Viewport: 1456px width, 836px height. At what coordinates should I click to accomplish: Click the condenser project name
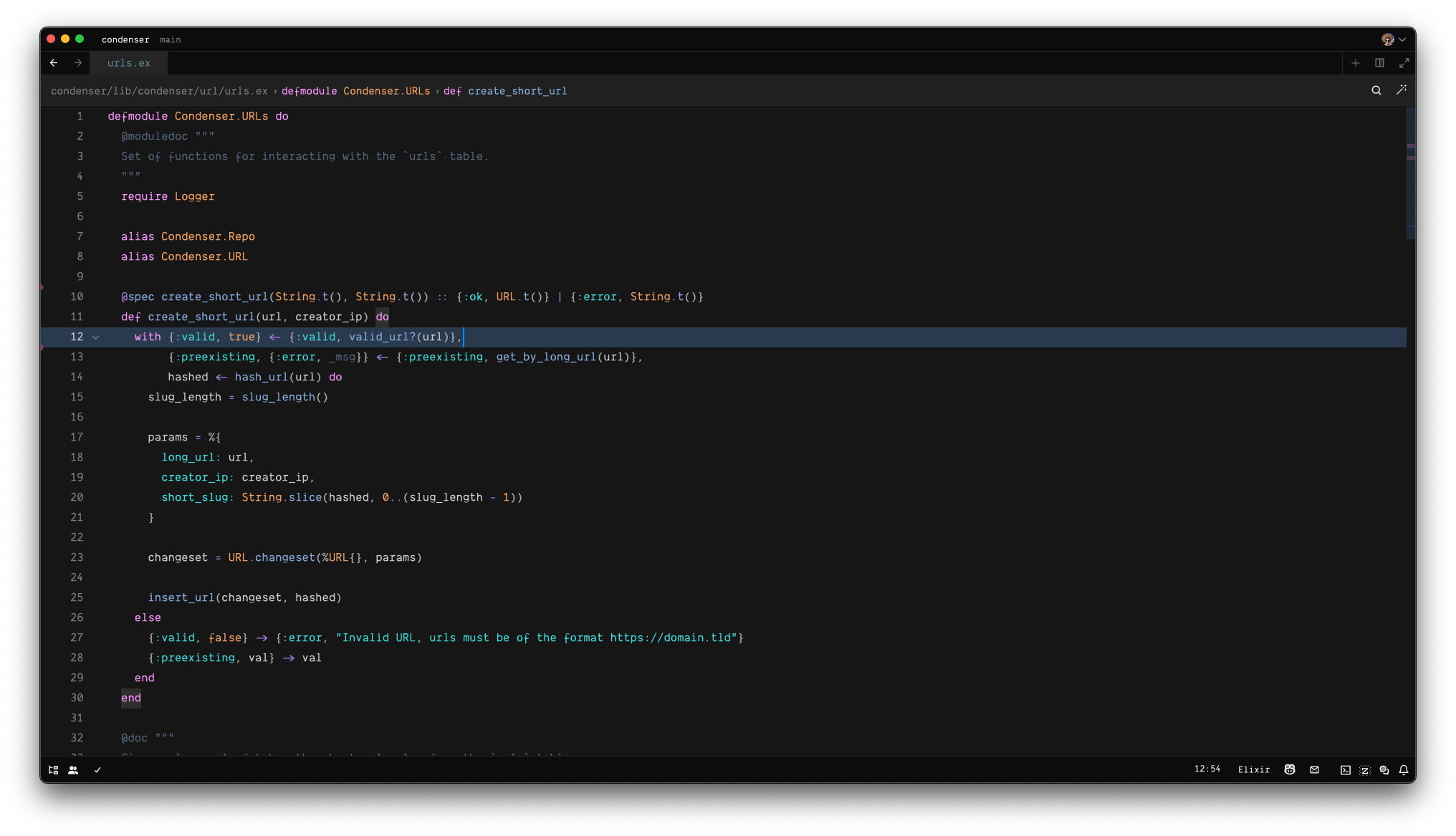click(x=125, y=39)
